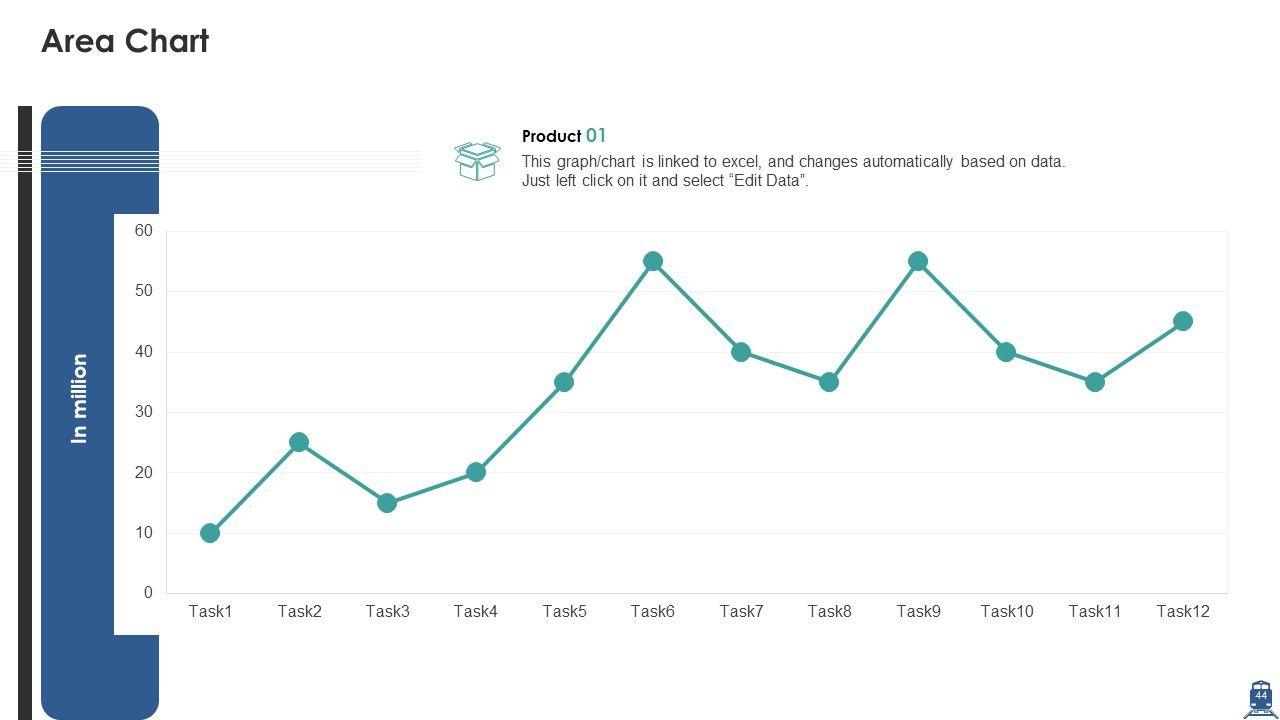Screen dimensions: 1280x720
Task: Click the "Area Chart" slide title
Action: [125, 41]
